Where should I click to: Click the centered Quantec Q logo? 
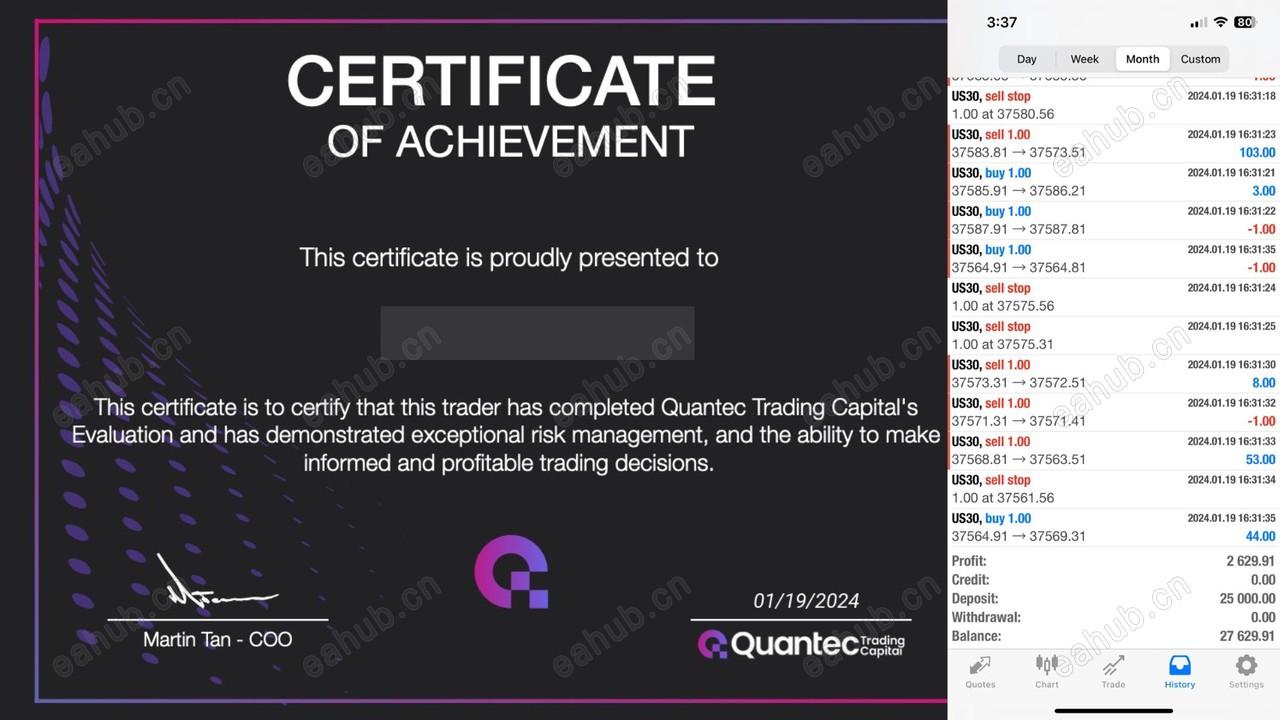[x=511, y=572]
